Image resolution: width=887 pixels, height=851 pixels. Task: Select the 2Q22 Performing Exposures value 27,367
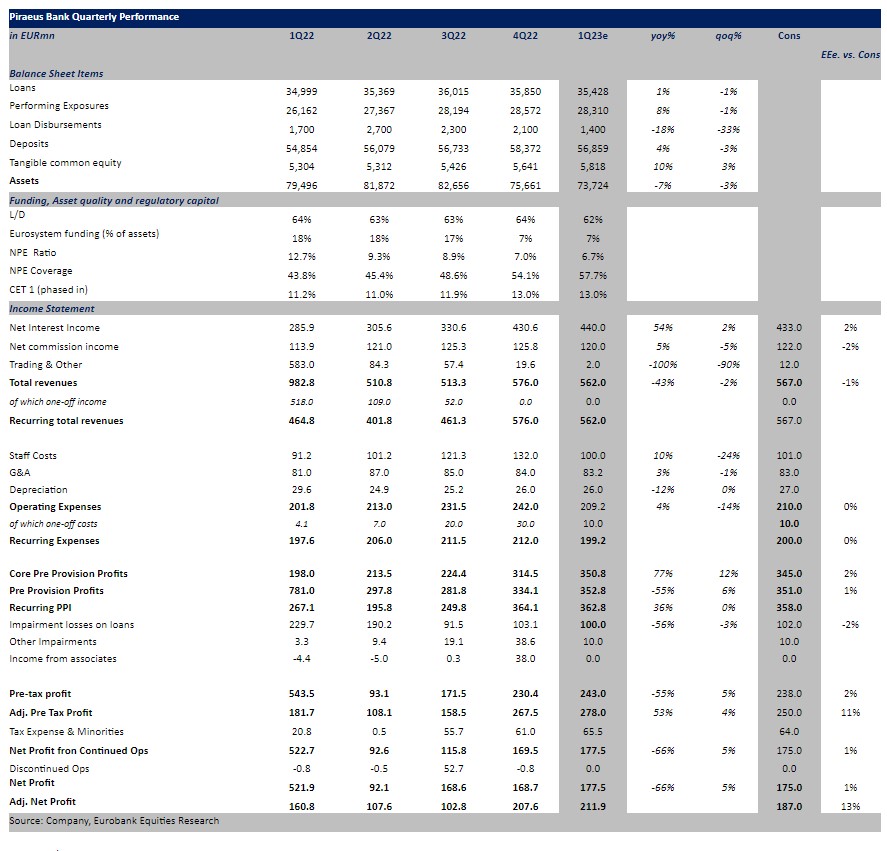point(379,111)
